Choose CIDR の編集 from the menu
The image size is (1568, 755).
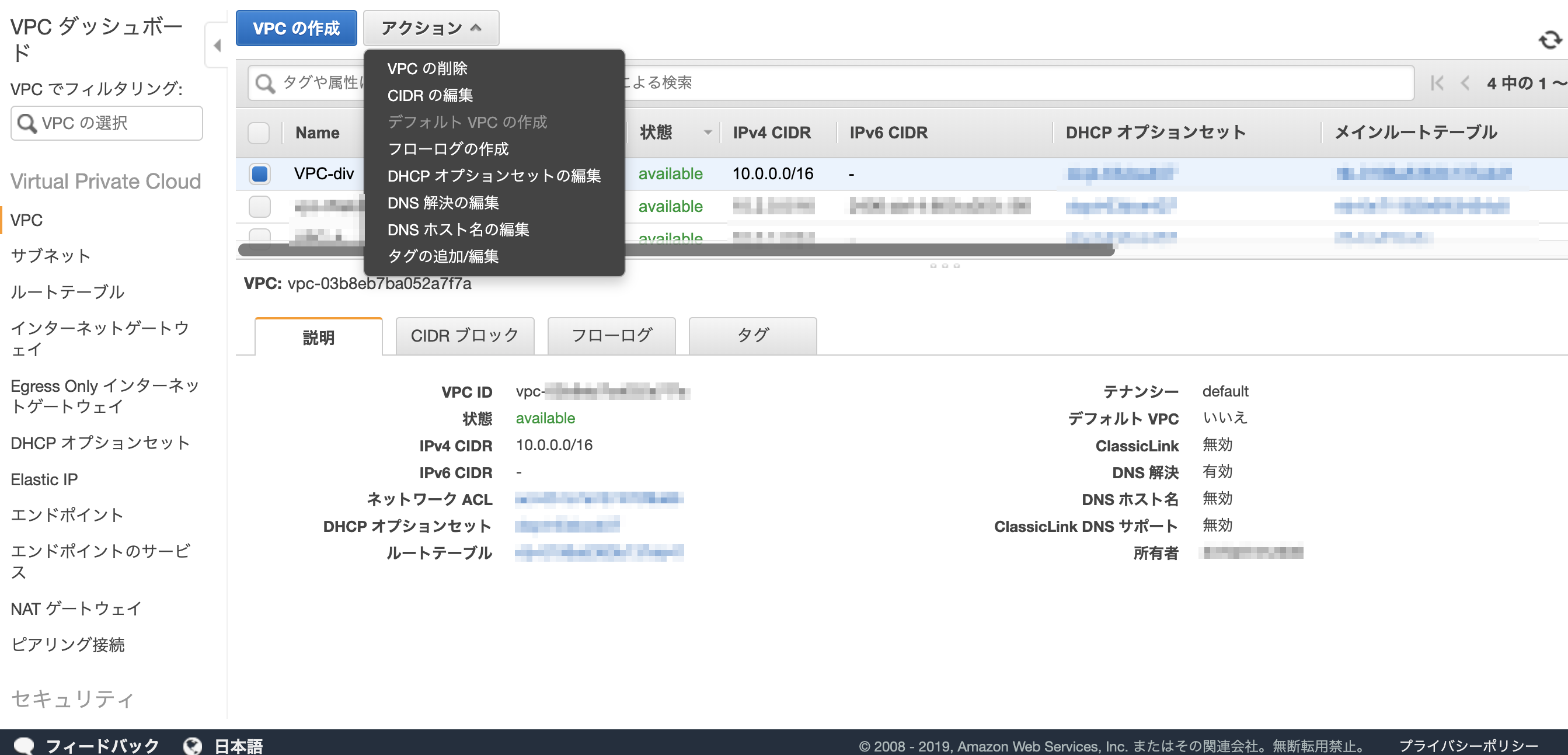tap(430, 96)
